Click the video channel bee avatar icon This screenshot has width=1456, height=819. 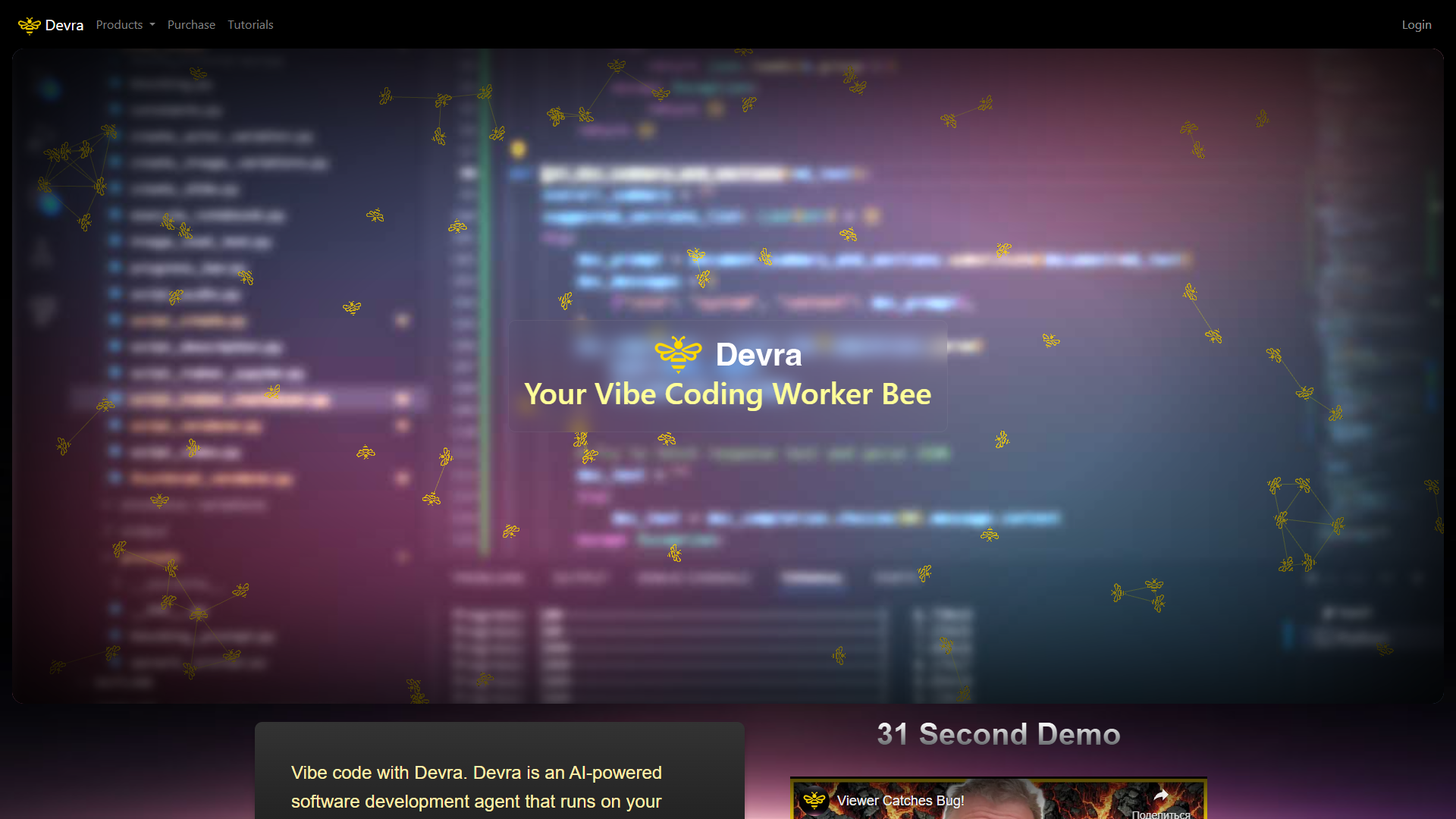click(814, 800)
